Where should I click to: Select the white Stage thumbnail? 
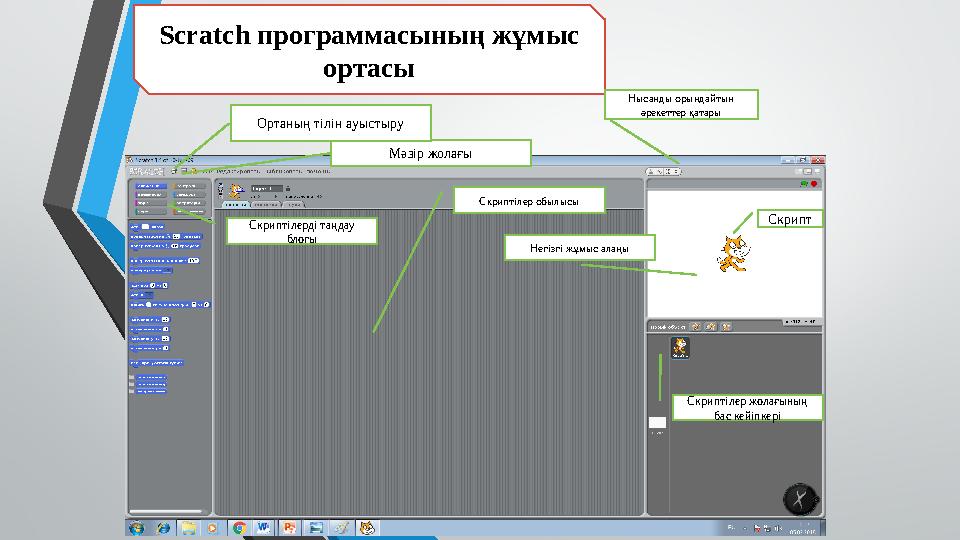(657, 422)
